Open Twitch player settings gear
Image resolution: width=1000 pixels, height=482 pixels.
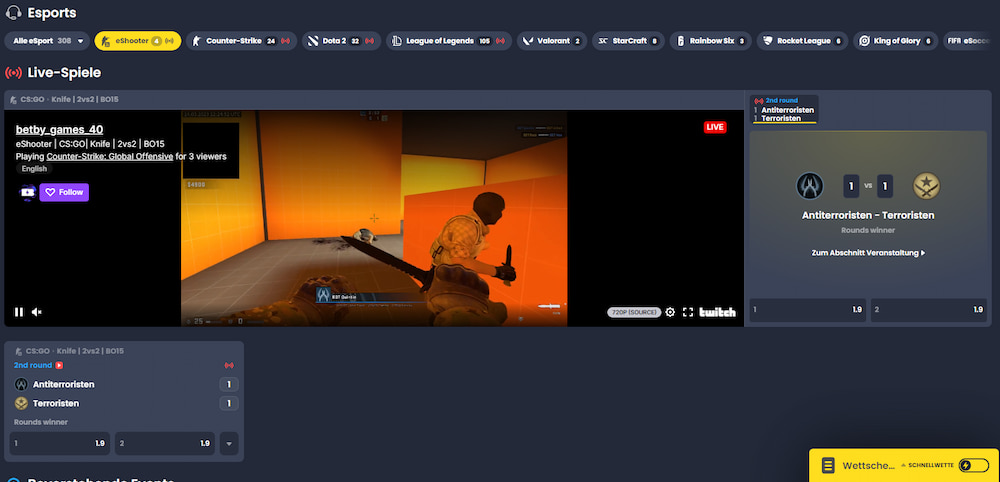pyautogui.click(x=670, y=312)
